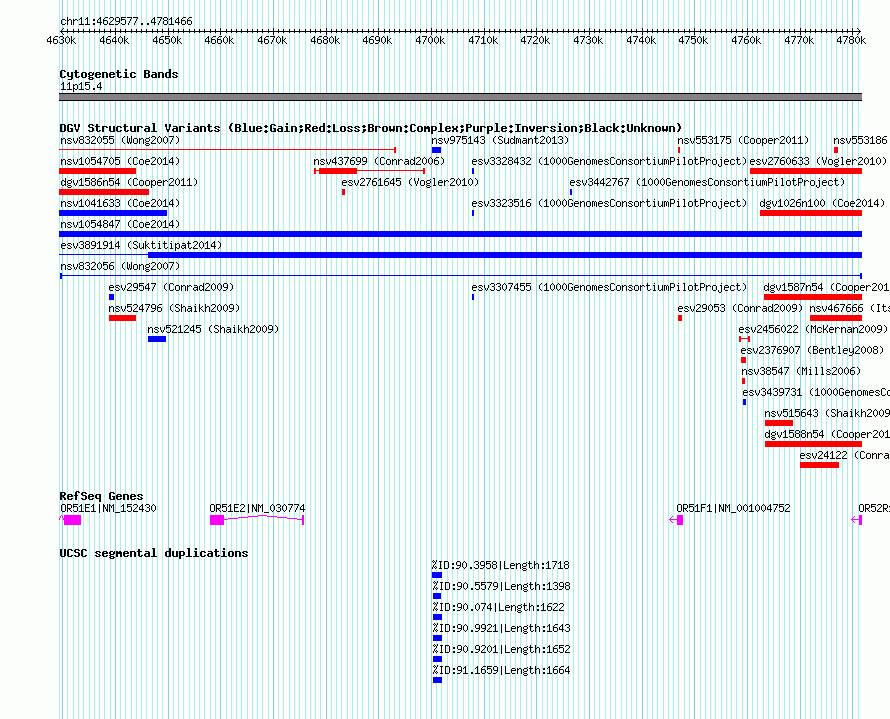Screen dimensions: 890x719
Task: Select the dgv1588n54 red loss bar
Action: click(x=813, y=444)
